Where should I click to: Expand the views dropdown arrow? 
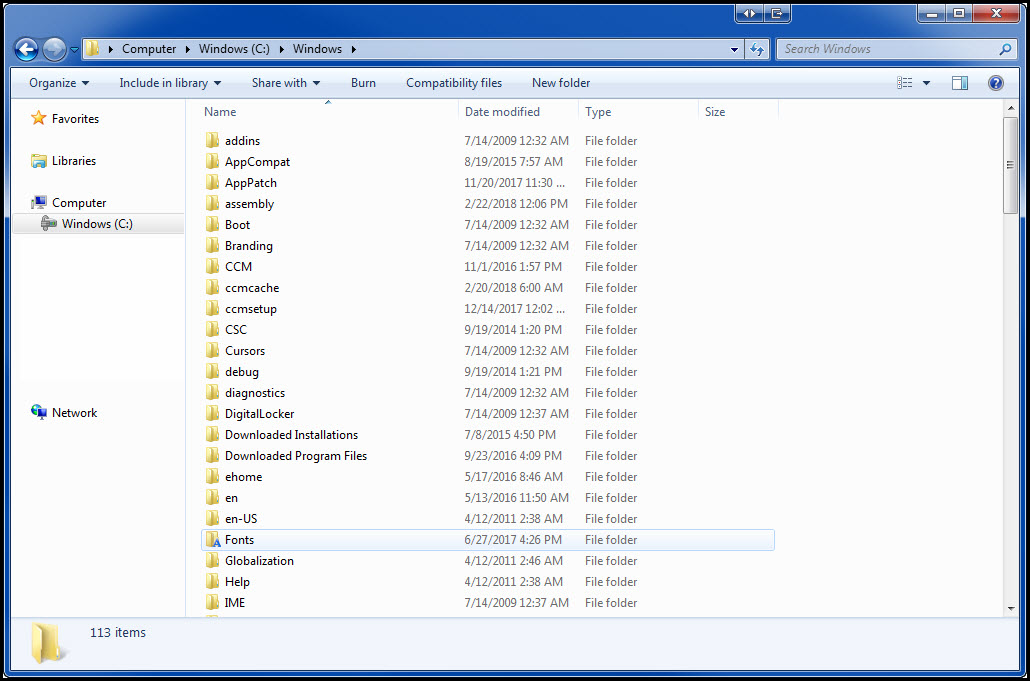[x=925, y=83]
